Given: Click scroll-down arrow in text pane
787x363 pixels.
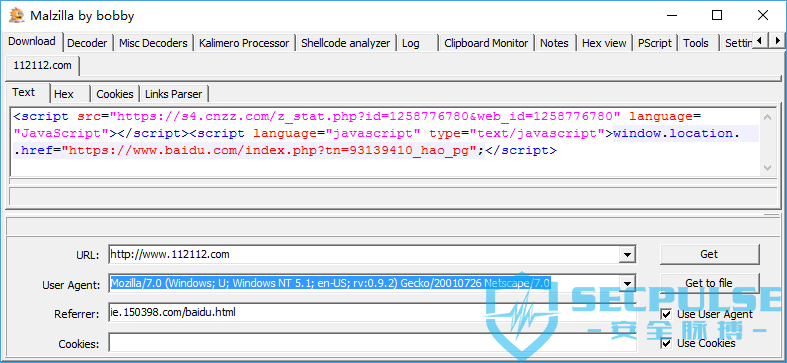Looking at the screenshot, I should pyautogui.click(x=767, y=168).
